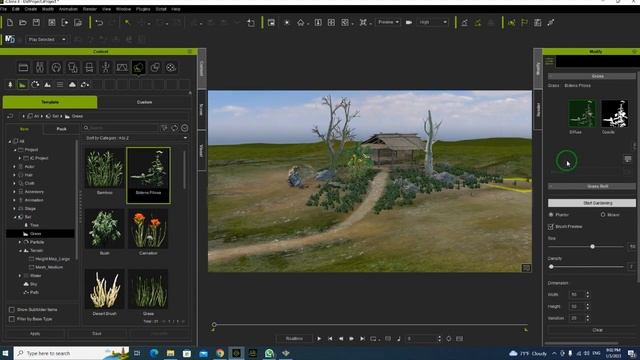Viewport: 640px width, 360px height.
Task: Click the Size slider handle
Action: point(592,247)
